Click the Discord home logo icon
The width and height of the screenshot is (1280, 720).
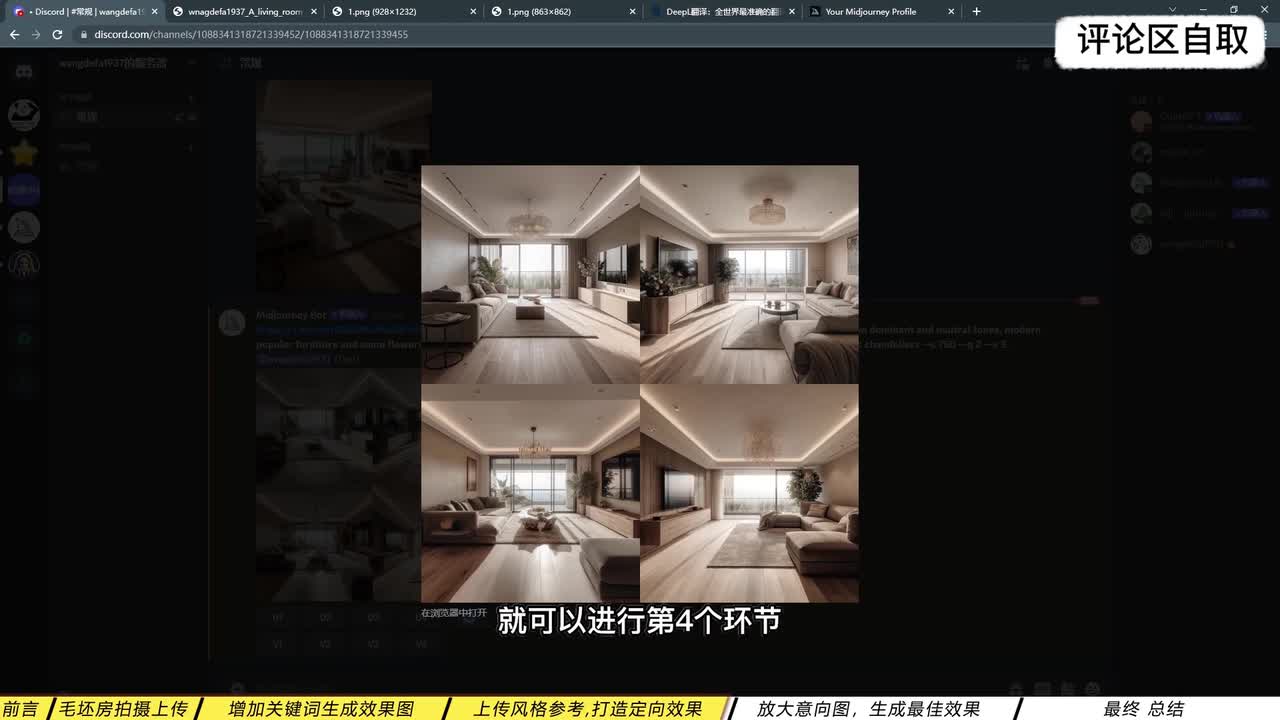[24, 72]
